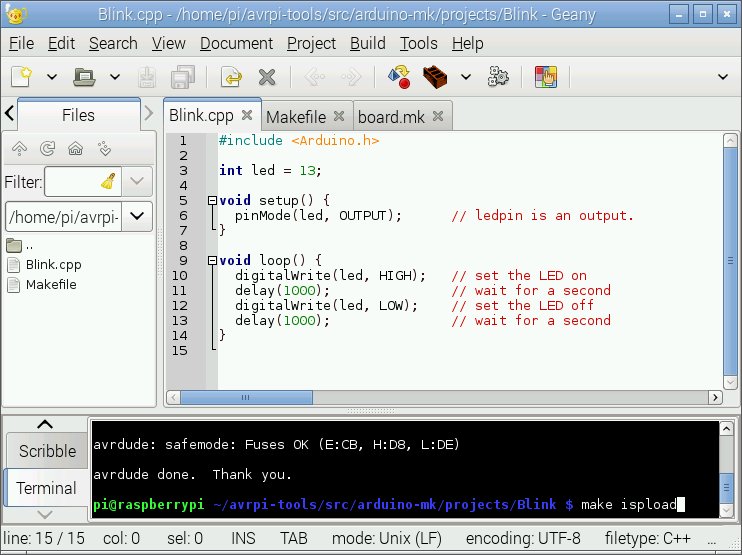Viewport: 742px width, 555px height.
Task: Collapse the setup() function fold marker
Action: [x=212, y=201]
